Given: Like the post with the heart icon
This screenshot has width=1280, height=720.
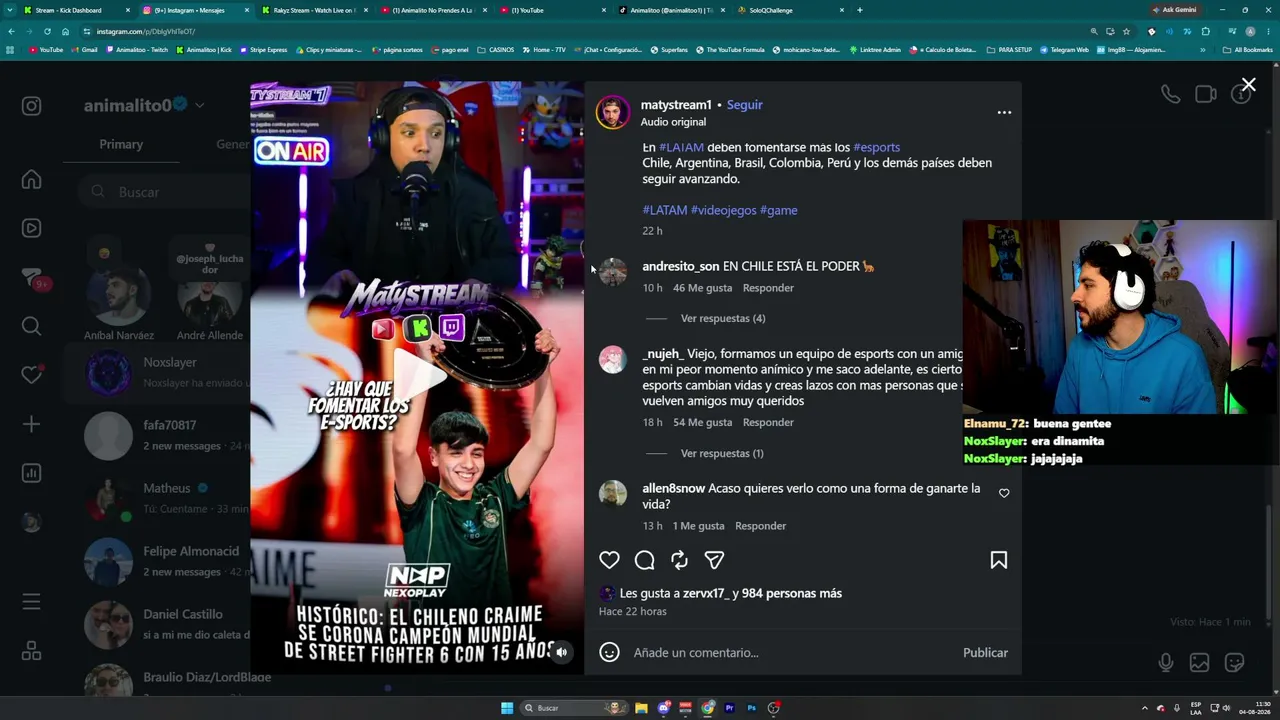Looking at the screenshot, I should pyautogui.click(x=609, y=560).
